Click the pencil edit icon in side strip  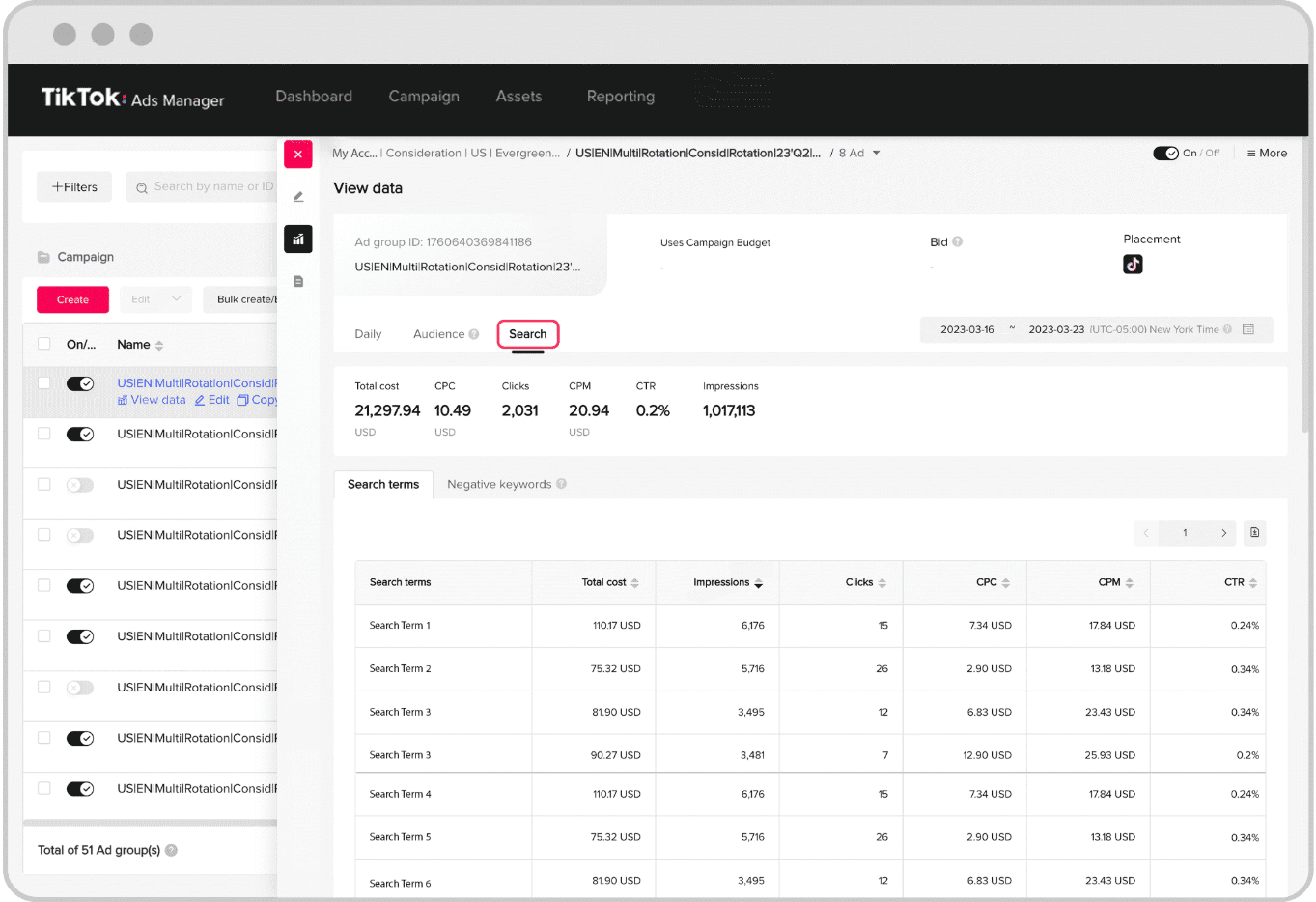click(298, 197)
